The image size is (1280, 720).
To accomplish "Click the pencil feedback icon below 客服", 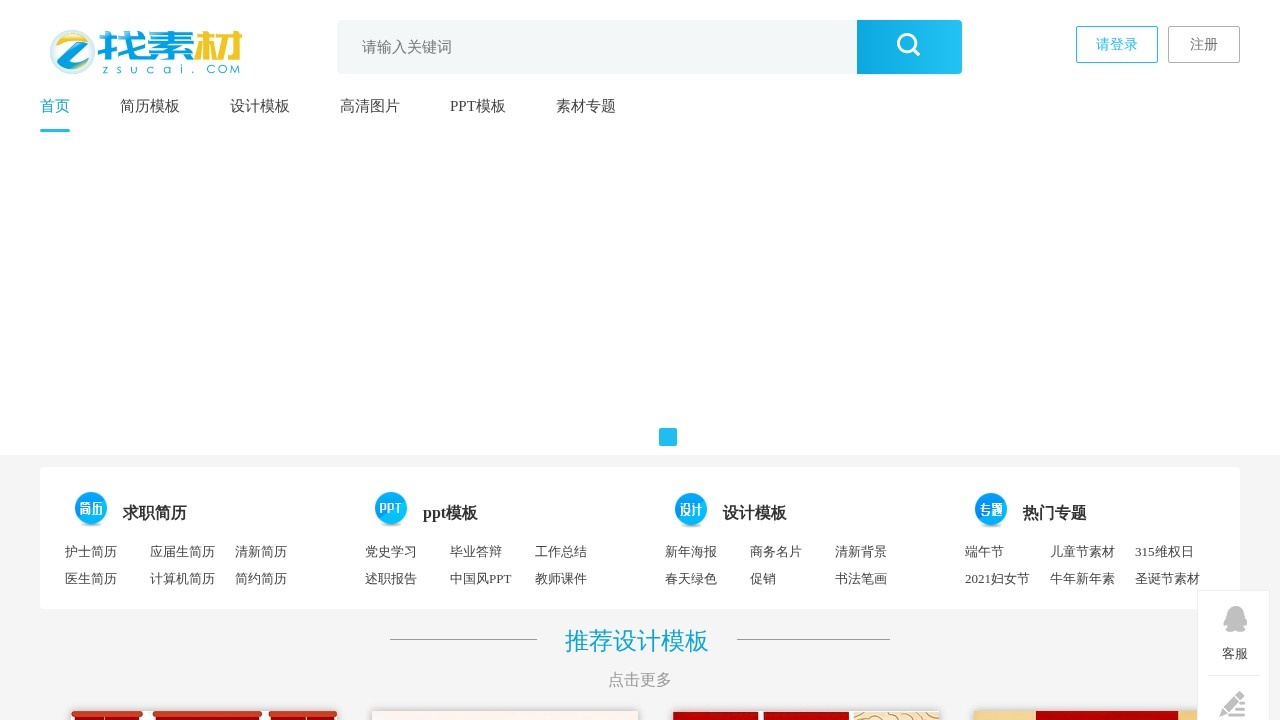I will (1233, 702).
